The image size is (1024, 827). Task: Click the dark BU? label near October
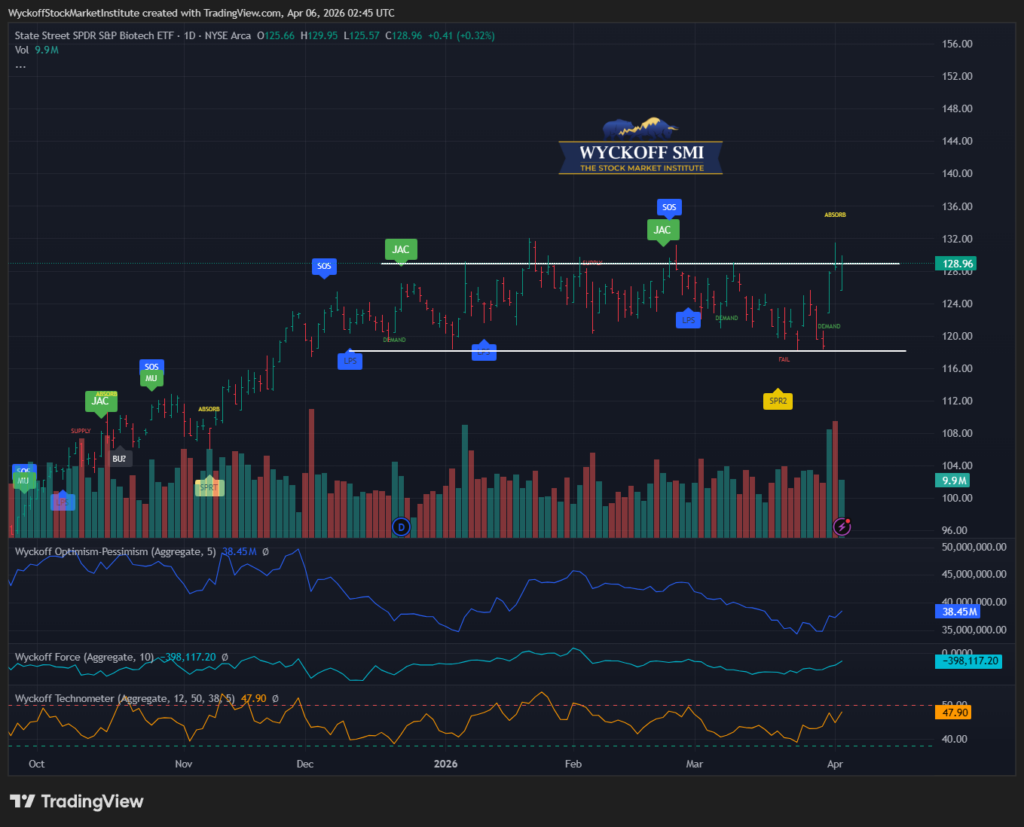coord(120,458)
